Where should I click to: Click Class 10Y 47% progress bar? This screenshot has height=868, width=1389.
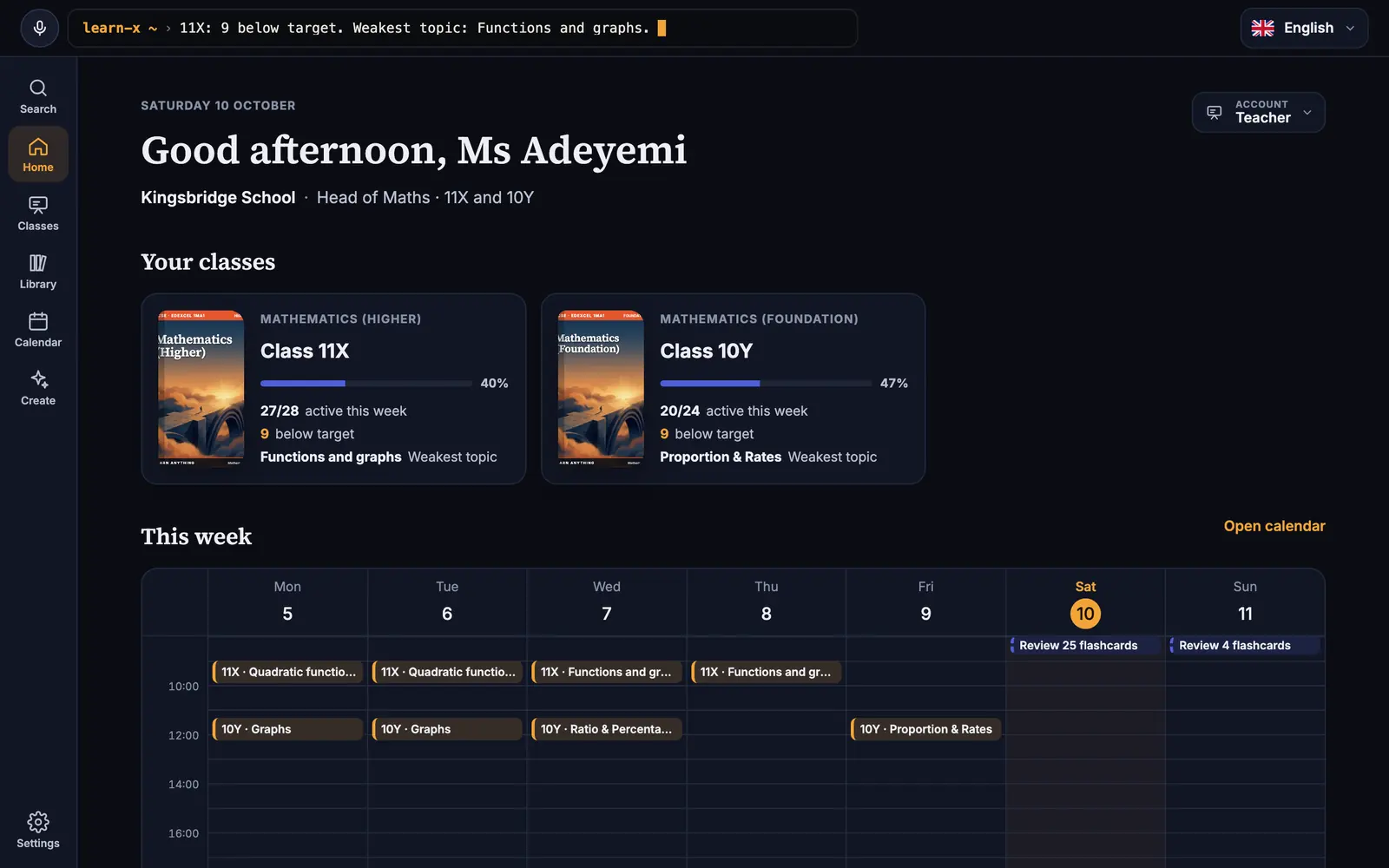point(766,383)
